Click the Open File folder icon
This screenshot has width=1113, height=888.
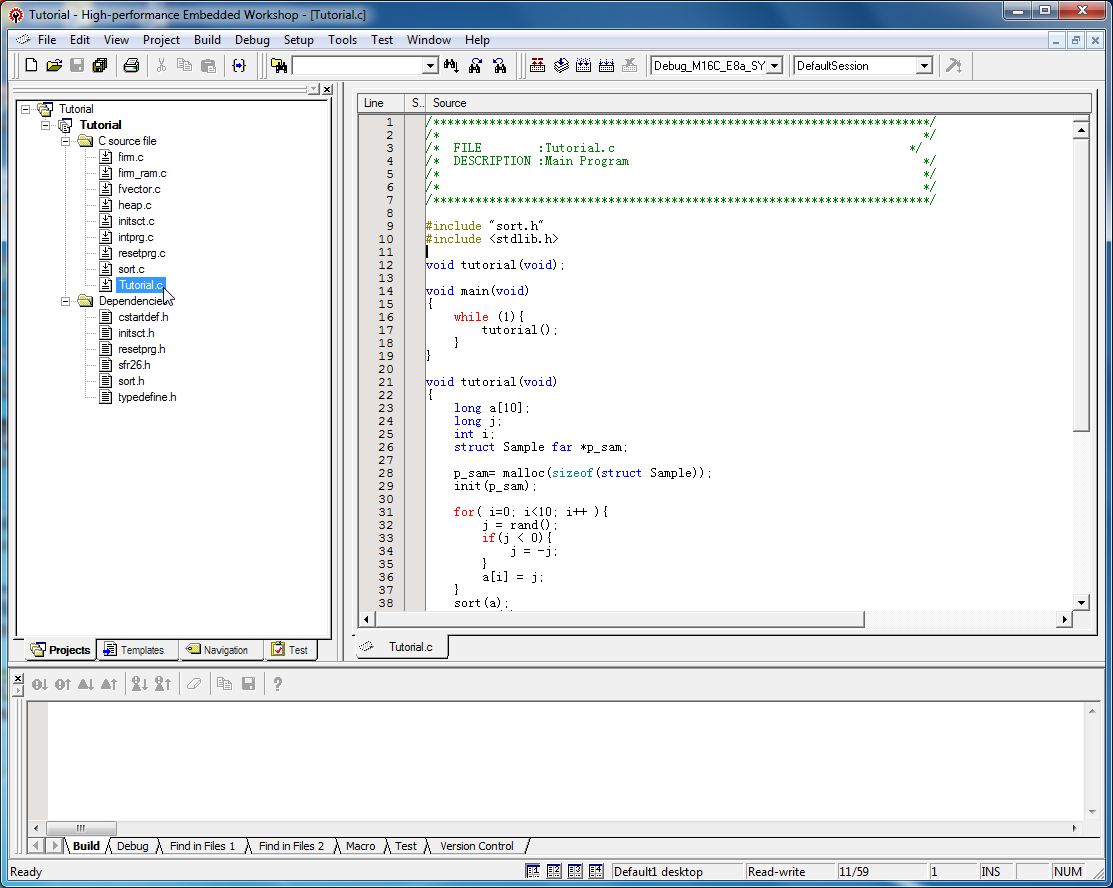pyautogui.click(x=54, y=66)
